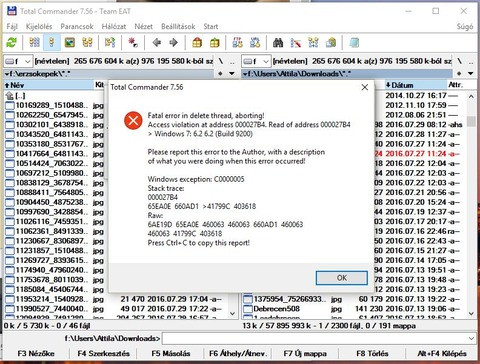The image size is (480, 364).
Task: Open the multi-rename tool icon
Action: [x=296, y=43]
